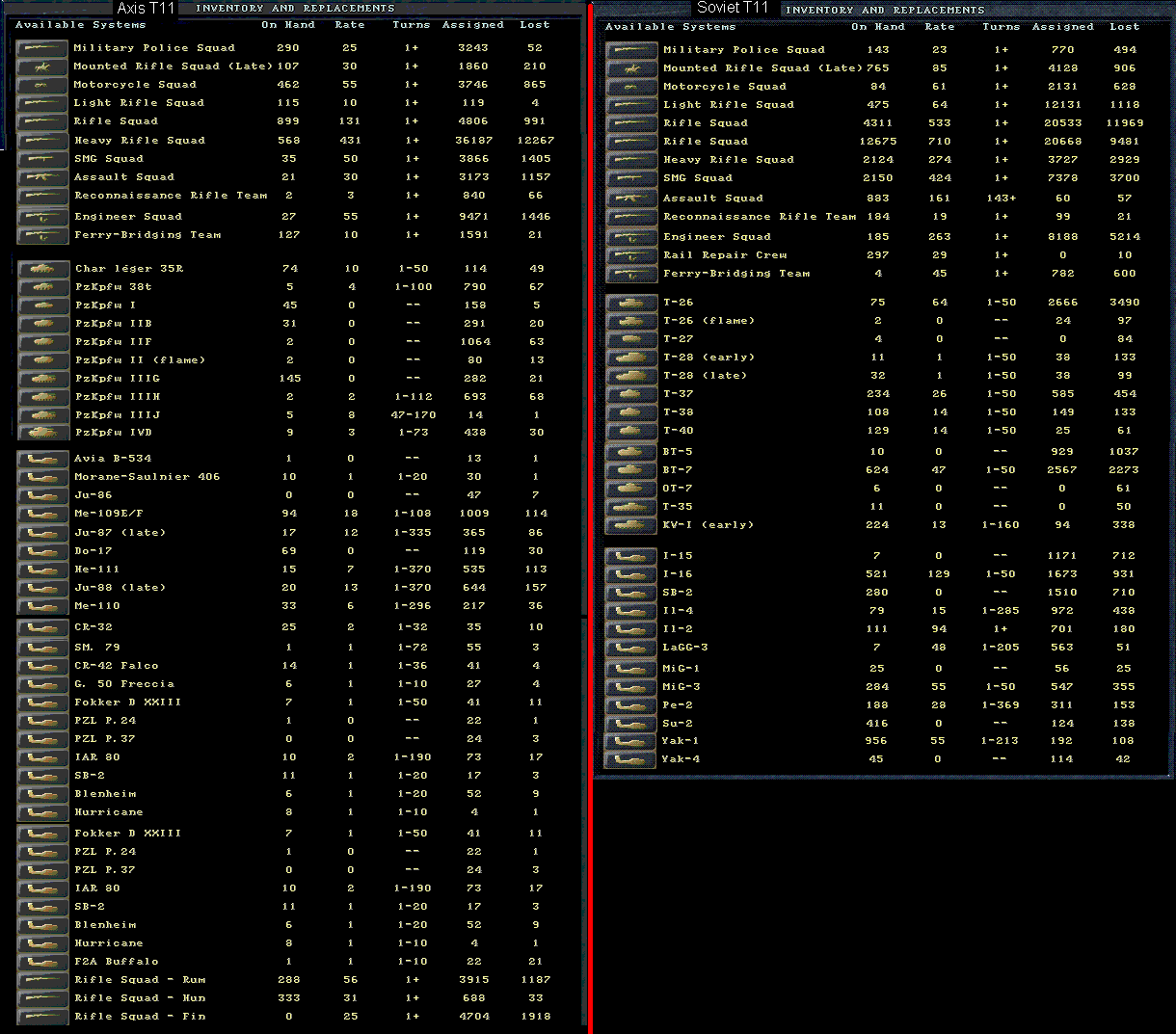Image resolution: width=1176 pixels, height=1034 pixels.
Task: Click the Soviet Rail Repair Crew icon
Action: (630, 254)
